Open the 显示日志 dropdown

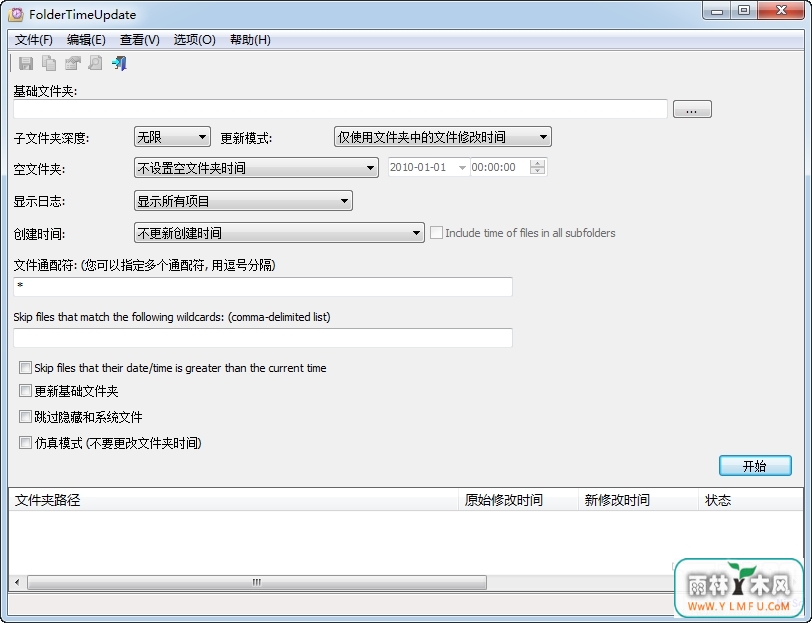(x=243, y=201)
